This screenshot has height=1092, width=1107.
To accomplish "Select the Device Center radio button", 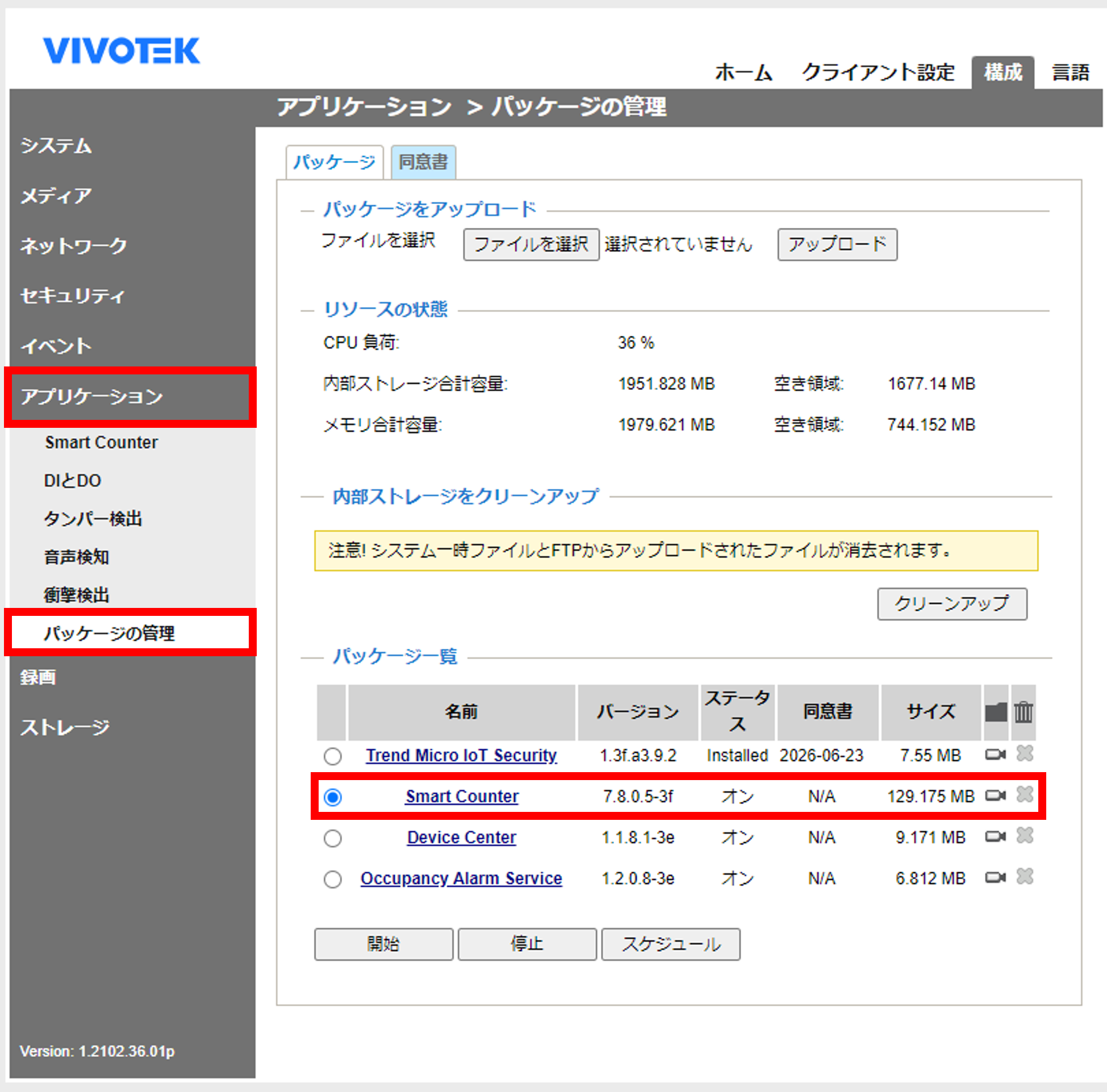I will [x=333, y=838].
